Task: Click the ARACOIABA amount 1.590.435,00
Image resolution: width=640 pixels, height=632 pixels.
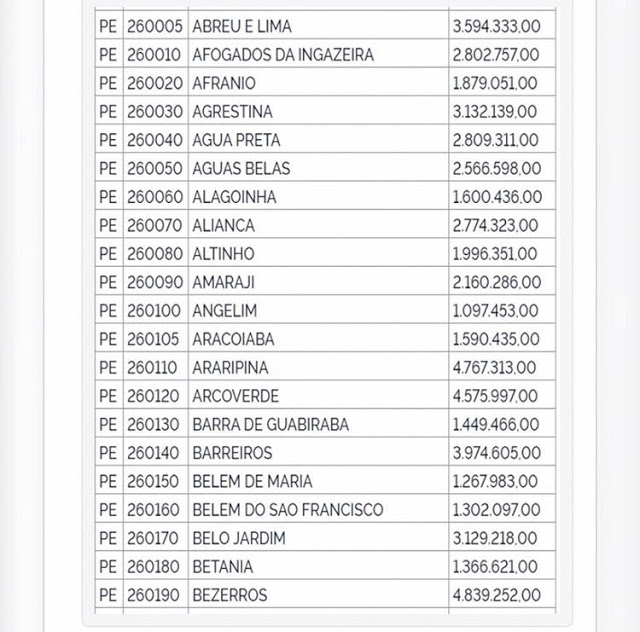Action: (x=495, y=339)
